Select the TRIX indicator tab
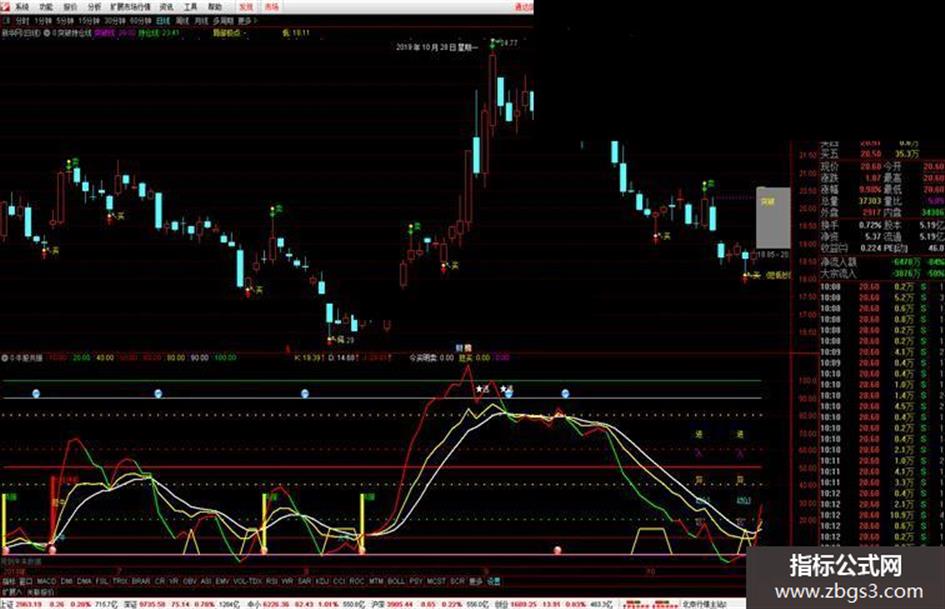This screenshot has height=609, width=945. click(x=121, y=581)
